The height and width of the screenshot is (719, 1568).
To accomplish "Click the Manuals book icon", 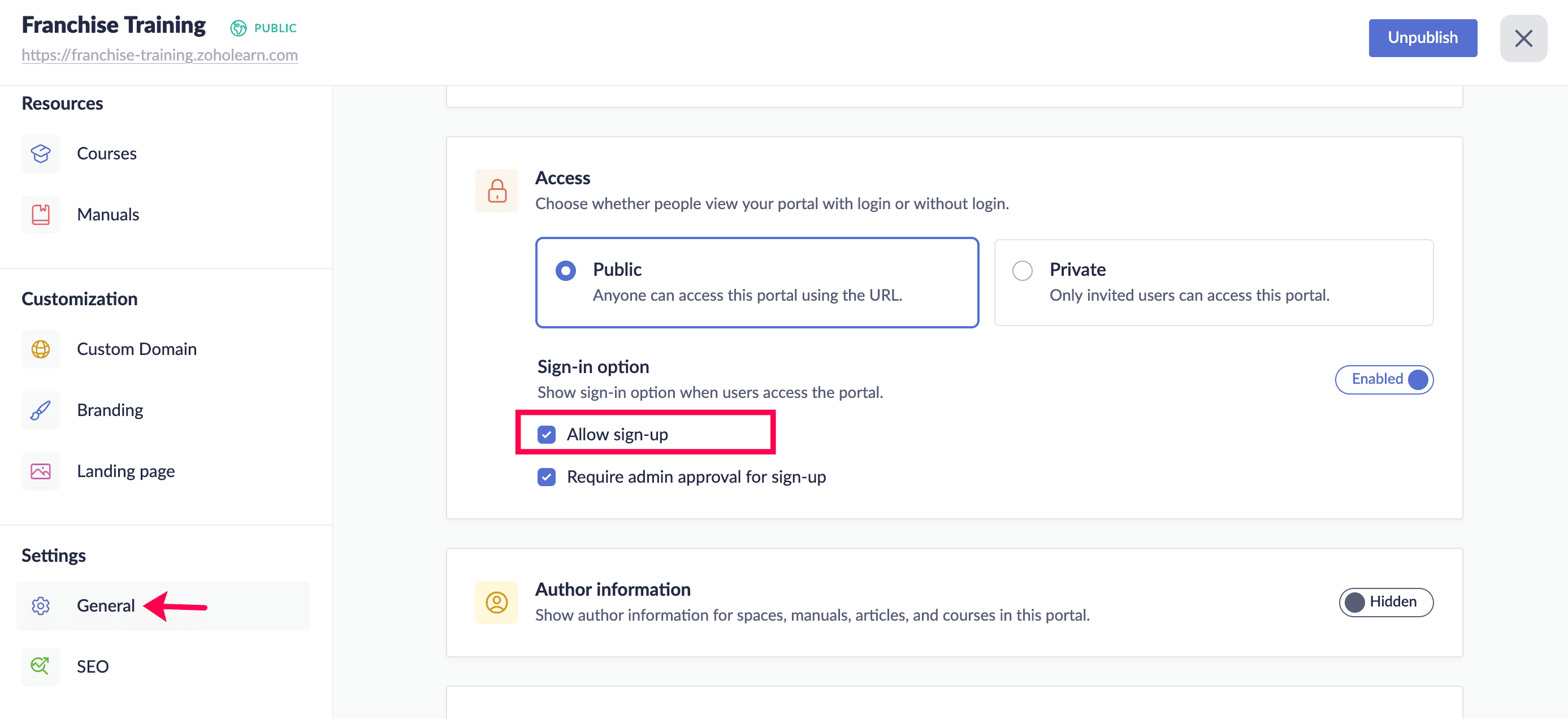I will [x=41, y=214].
